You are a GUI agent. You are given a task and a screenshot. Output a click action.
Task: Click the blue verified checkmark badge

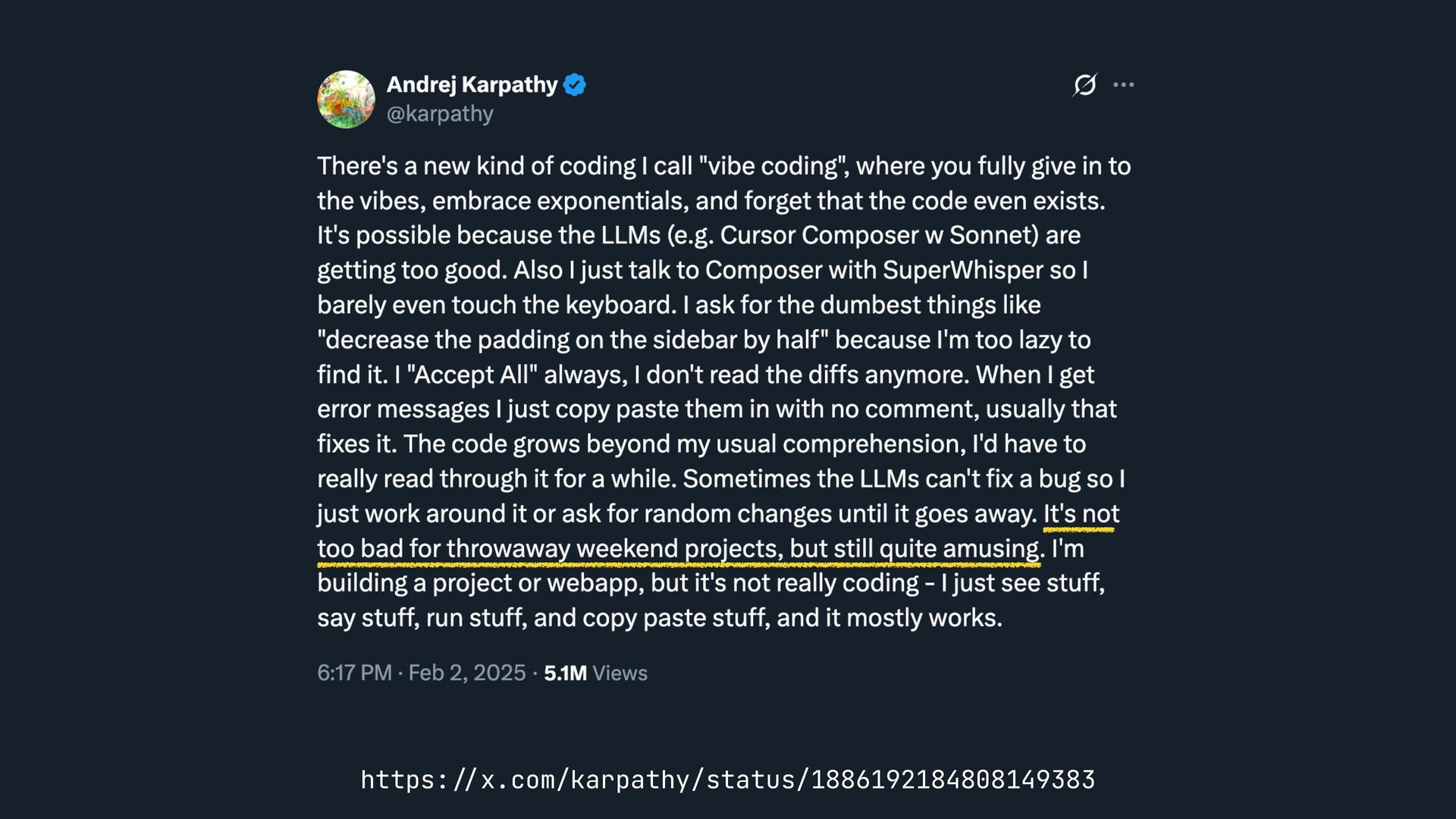(575, 85)
